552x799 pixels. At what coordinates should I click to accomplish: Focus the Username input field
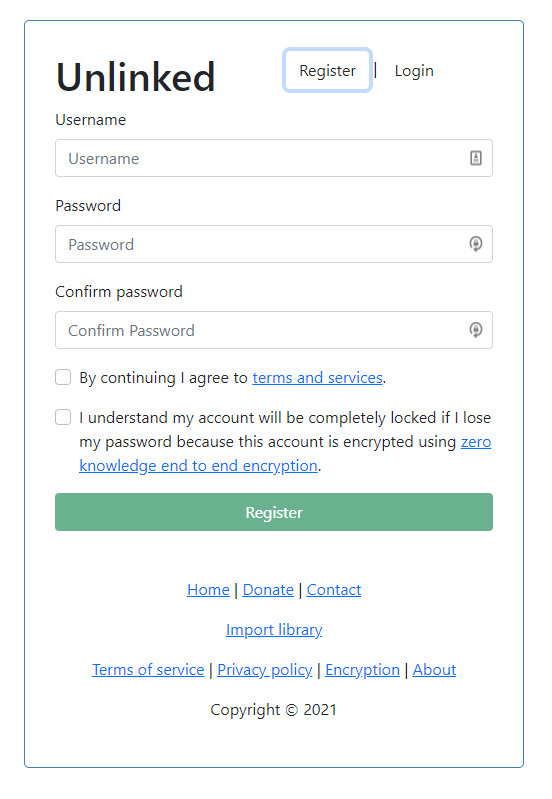[274, 158]
